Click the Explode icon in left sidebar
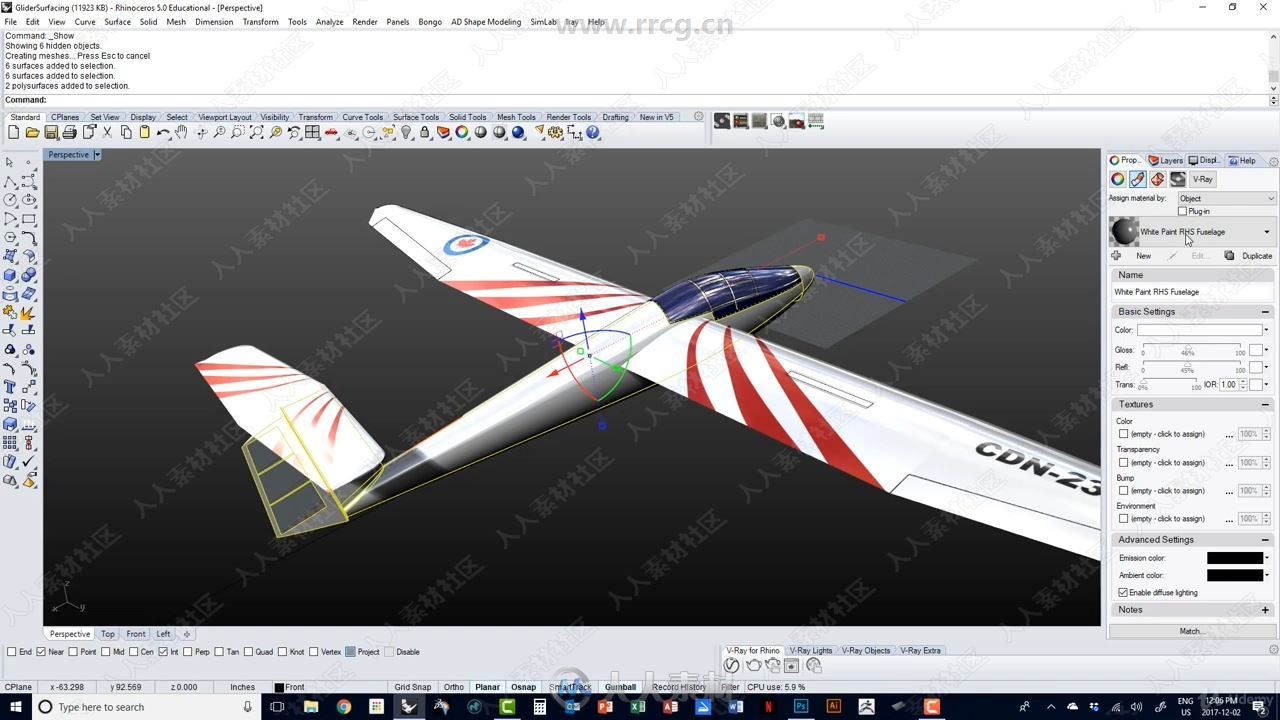 point(29,312)
